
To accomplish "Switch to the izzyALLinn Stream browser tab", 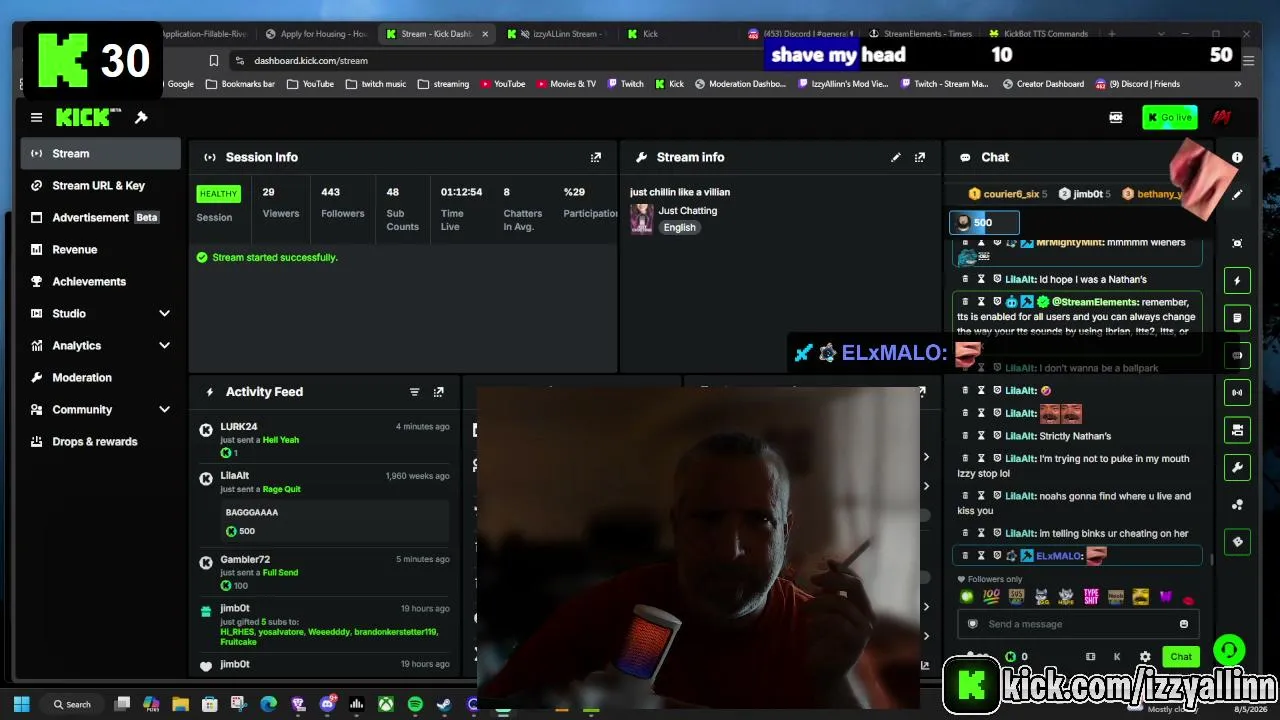I will 558,34.
